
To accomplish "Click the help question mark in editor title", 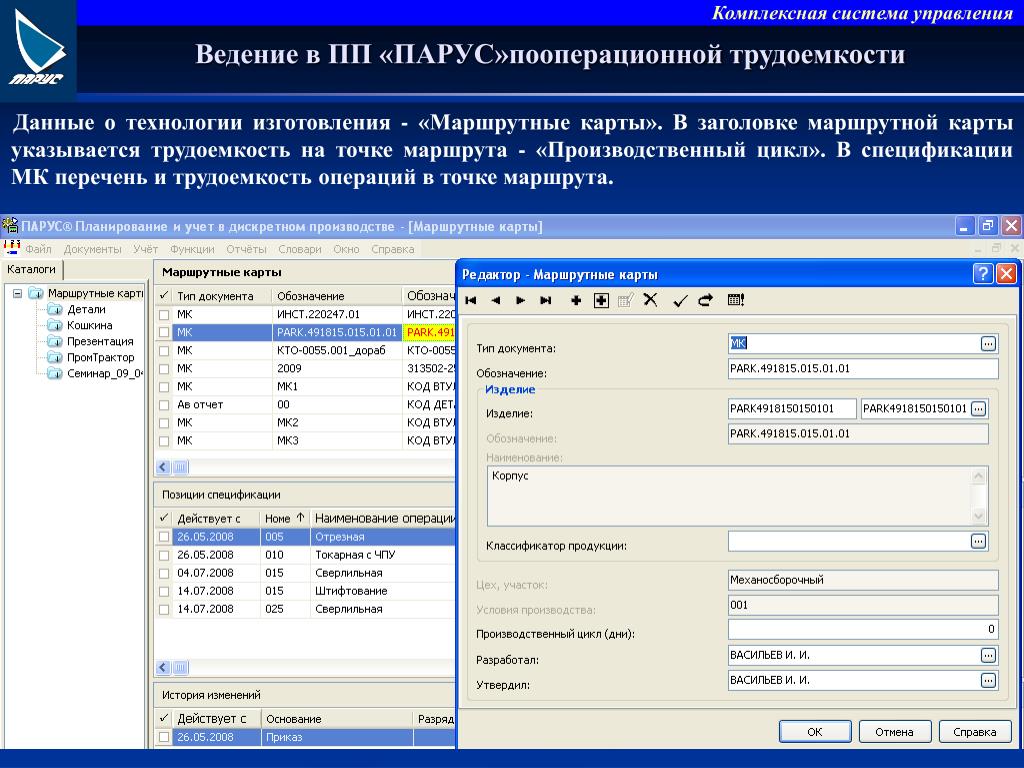I will coord(982,274).
